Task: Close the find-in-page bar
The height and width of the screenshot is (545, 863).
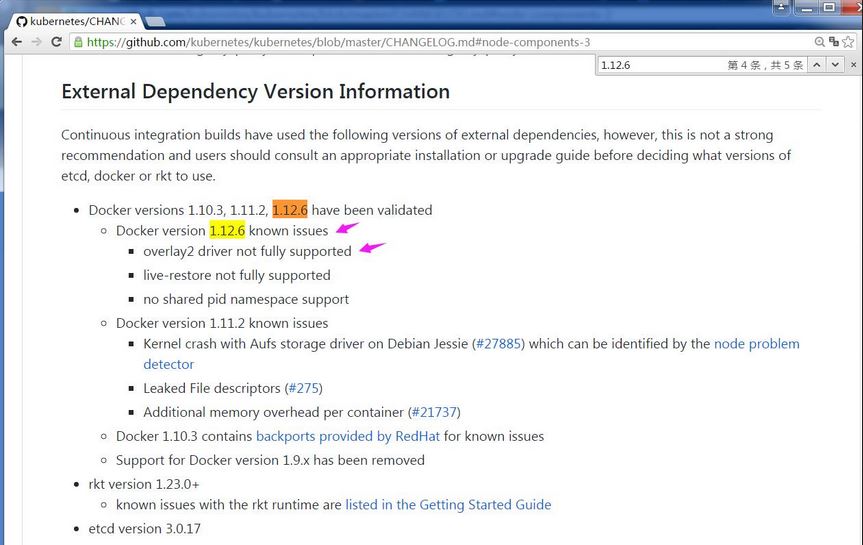Action: 851,65
